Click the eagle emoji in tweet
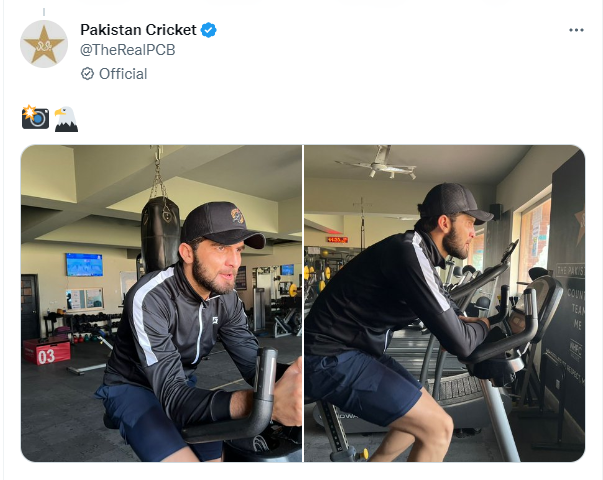Image resolution: width=603 pixels, height=480 pixels. pos(65,118)
